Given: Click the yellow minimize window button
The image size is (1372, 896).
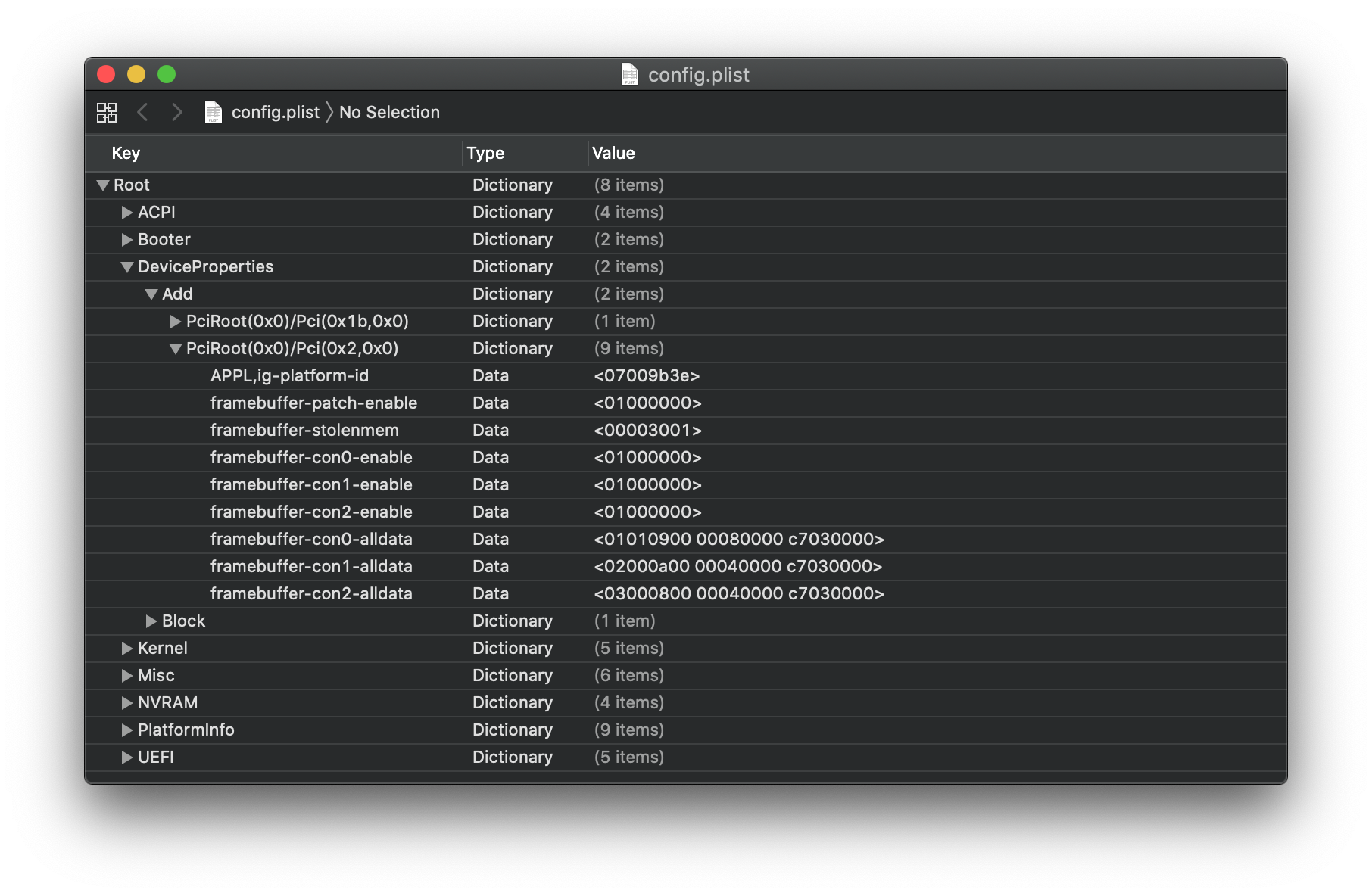Looking at the screenshot, I should pos(136,74).
